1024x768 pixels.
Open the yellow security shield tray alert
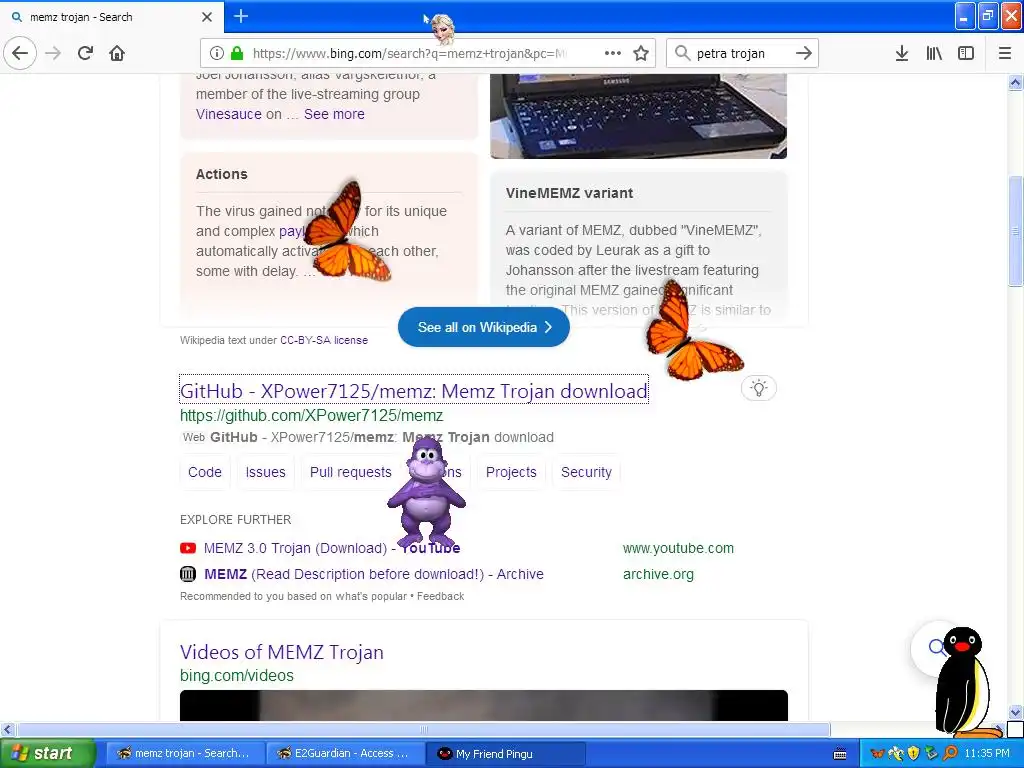(914, 754)
